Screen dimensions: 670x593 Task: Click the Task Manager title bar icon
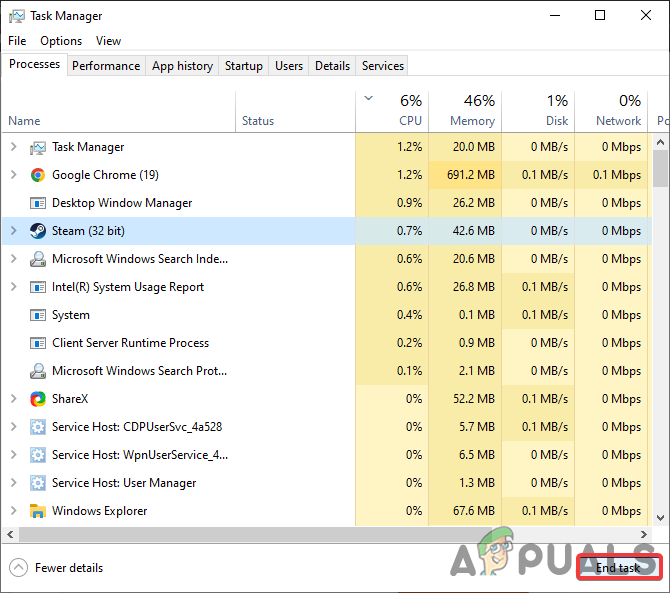17,16
